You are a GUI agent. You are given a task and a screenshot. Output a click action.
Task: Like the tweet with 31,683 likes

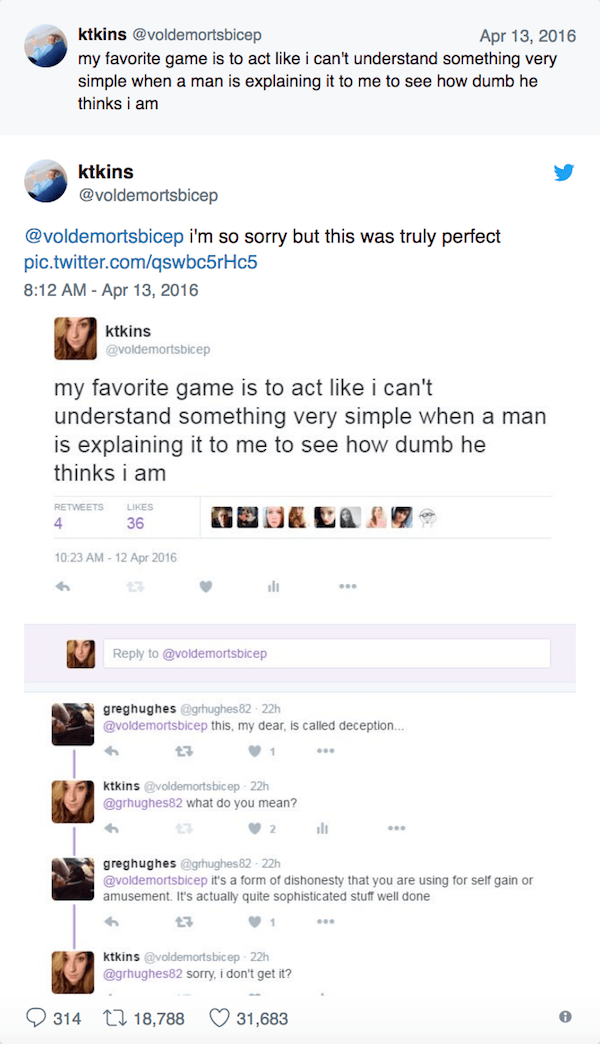coord(220,1018)
